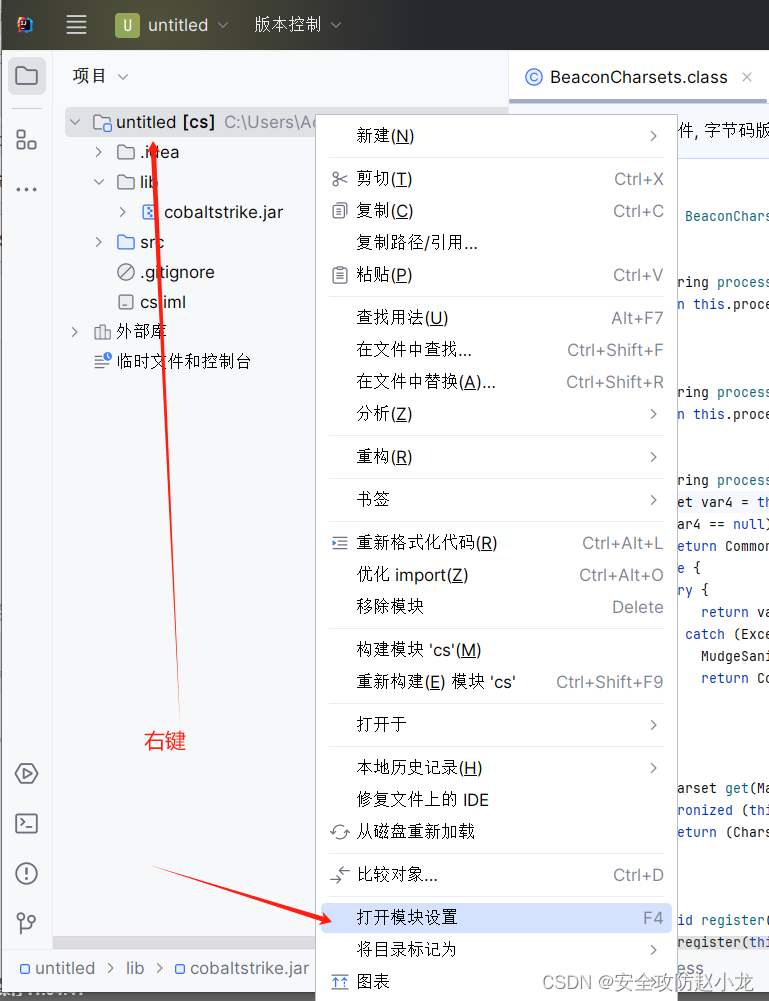Choose 复制路径/引用... menu item
The image size is (769, 1001).
click(496, 243)
